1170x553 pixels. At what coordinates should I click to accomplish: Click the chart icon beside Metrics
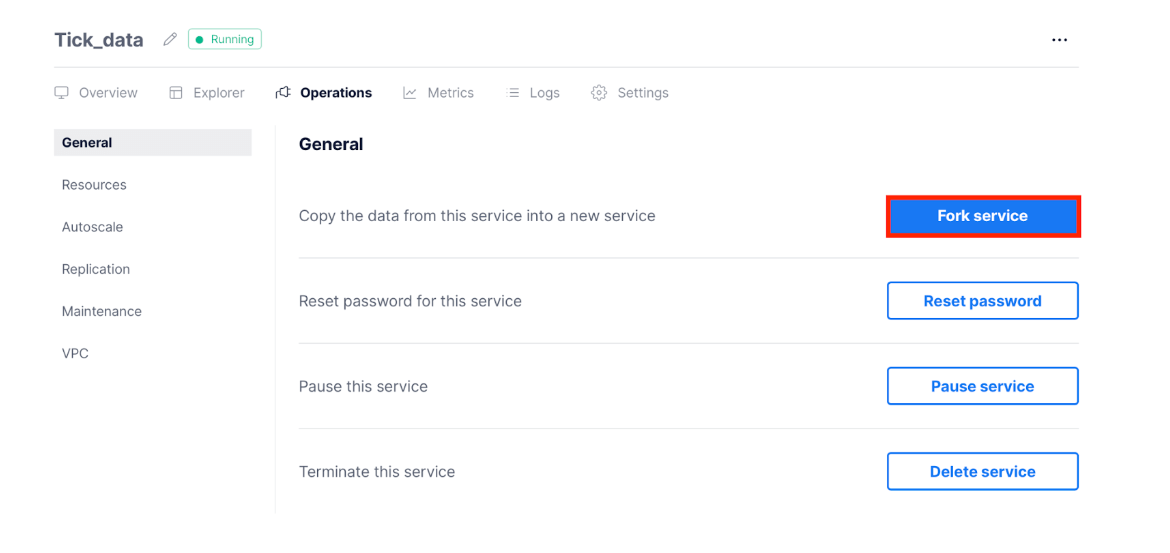[410, 93]
